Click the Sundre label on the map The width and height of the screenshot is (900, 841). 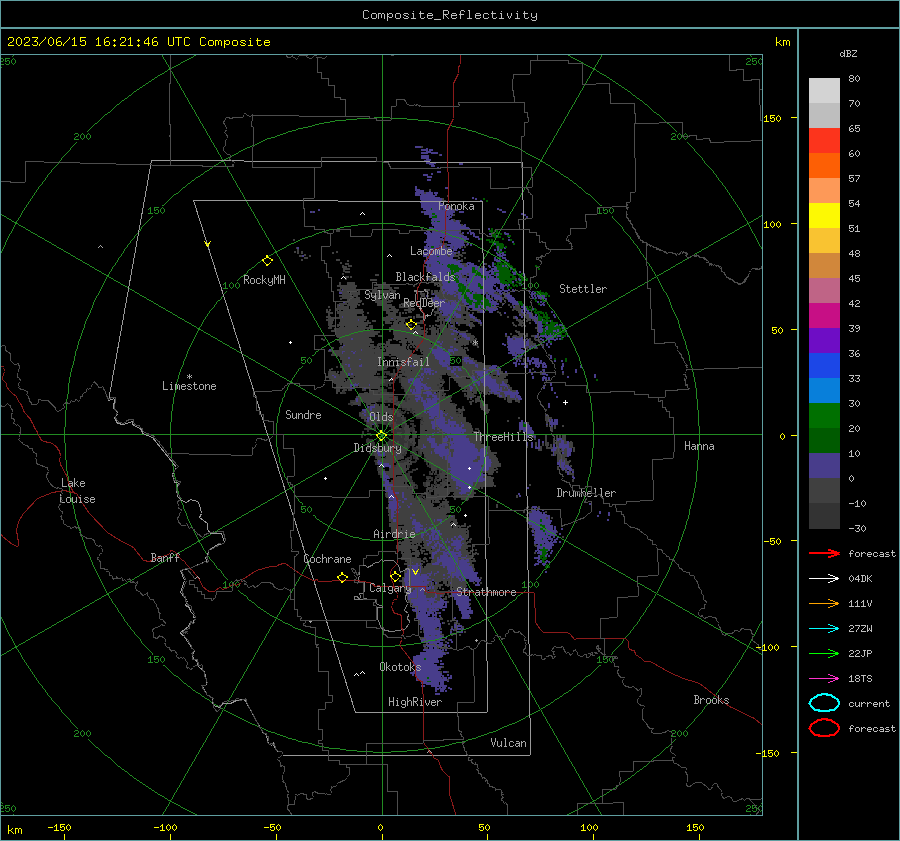[303, 415]
